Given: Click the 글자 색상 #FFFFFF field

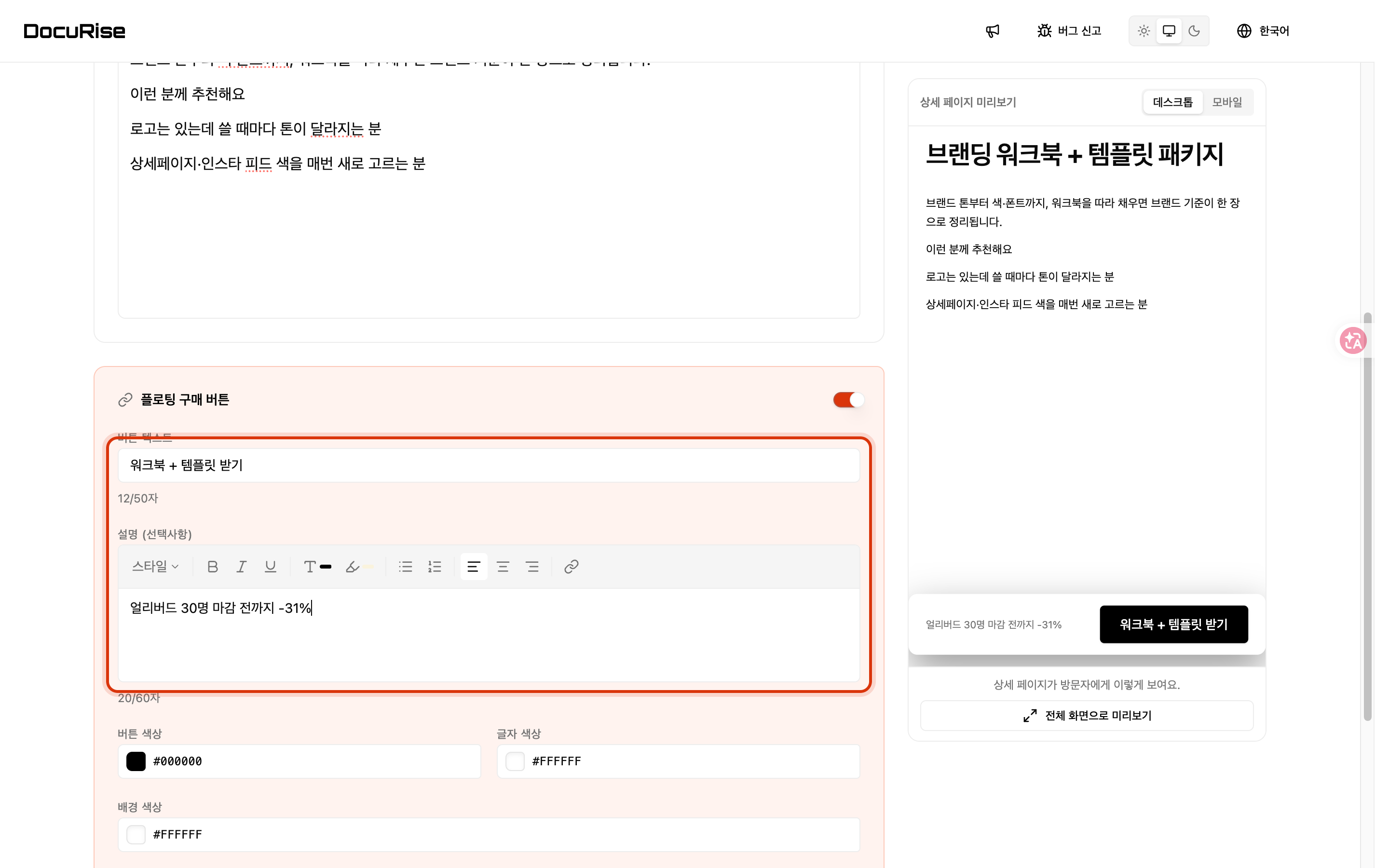Looking at the screenshot, I should [678, 761].
